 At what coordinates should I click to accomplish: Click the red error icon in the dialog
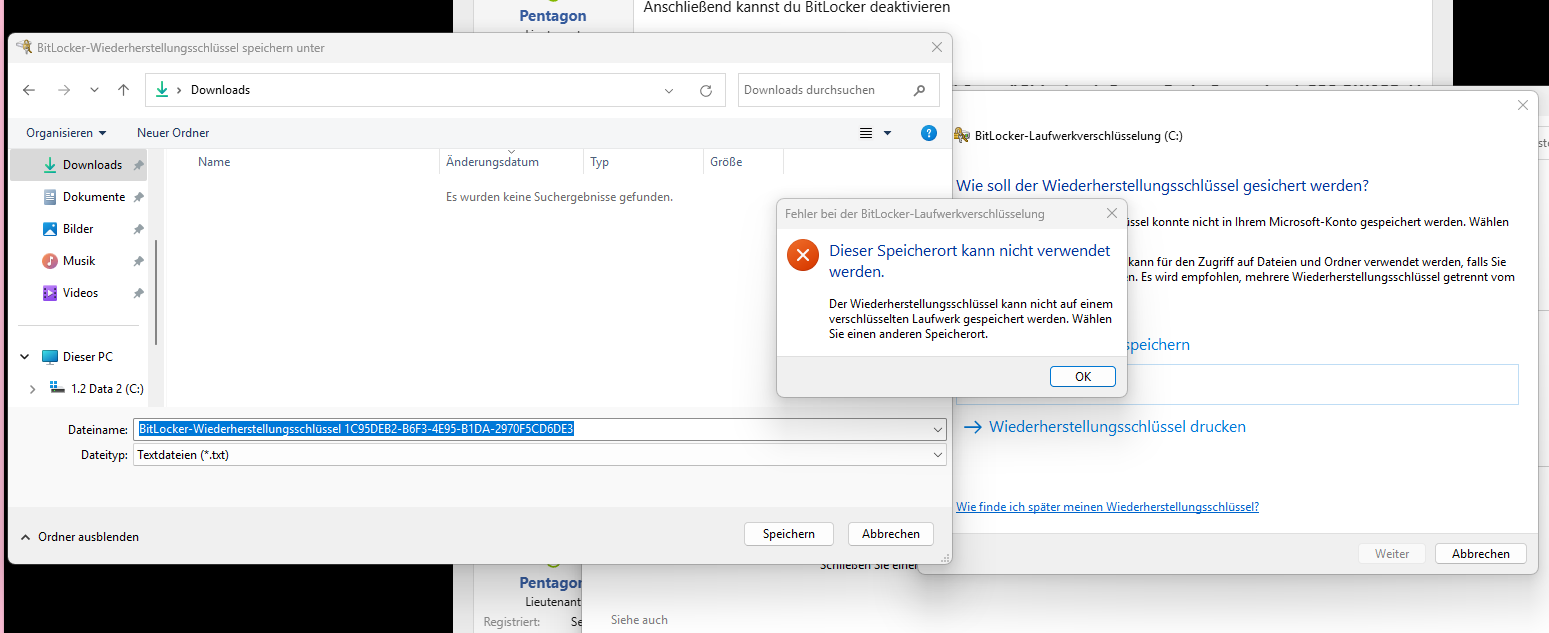802,255
